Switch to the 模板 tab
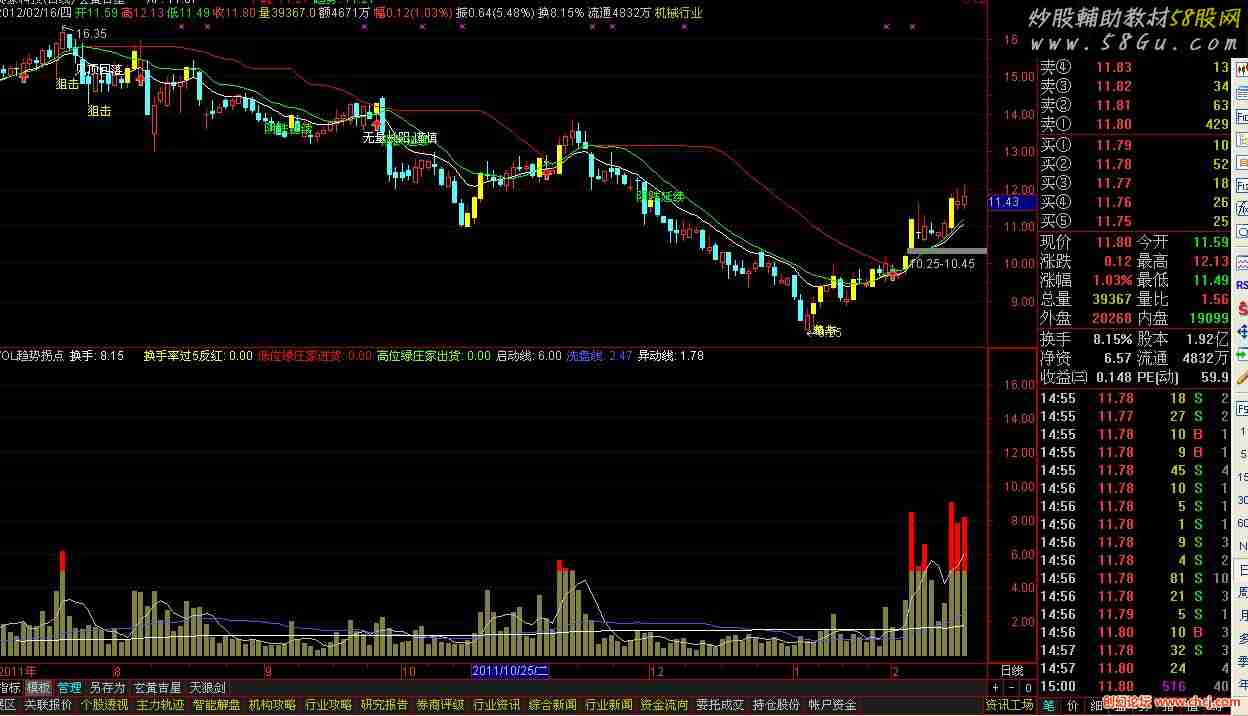 [39, 688]
